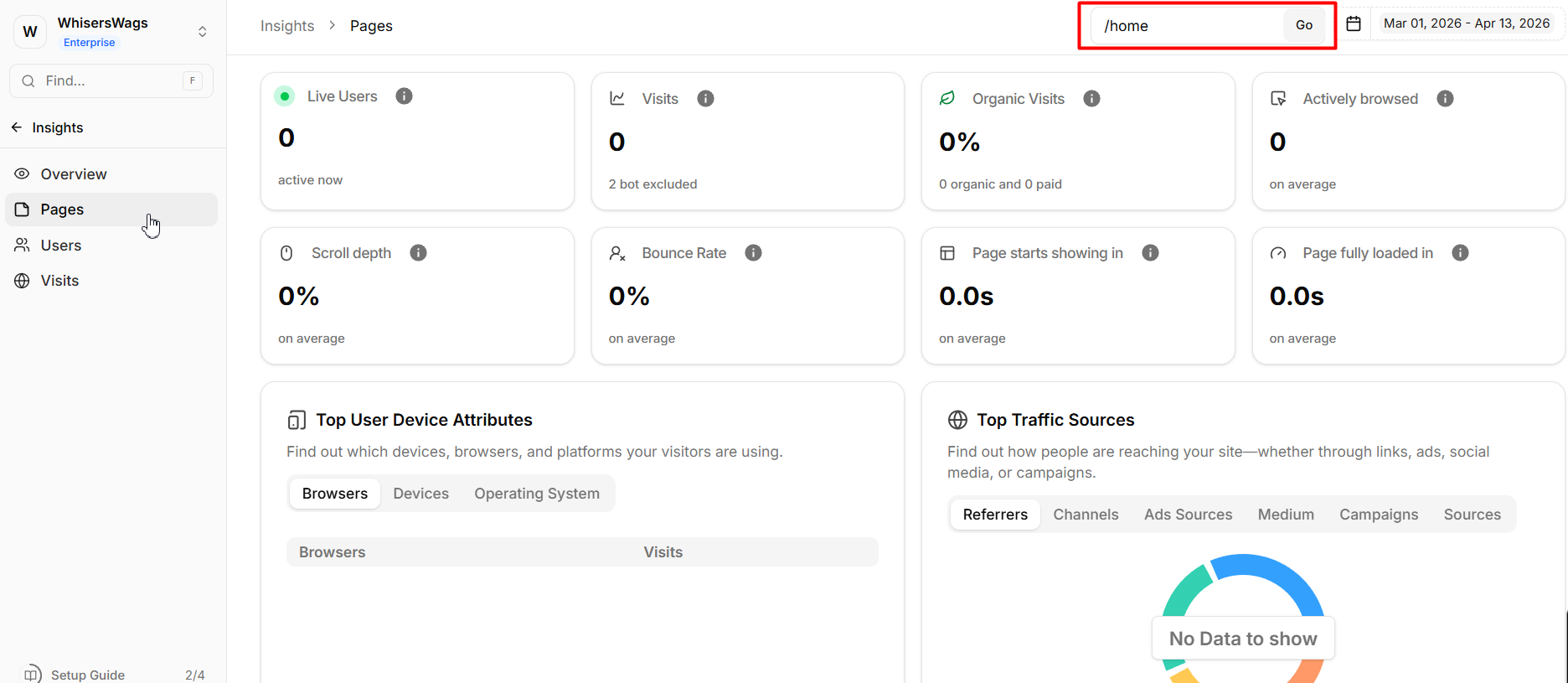Click info icon for Page starts showing in
This screenshot has height=683, width=1568.
pyautogui.click(x=1150, y=253)
